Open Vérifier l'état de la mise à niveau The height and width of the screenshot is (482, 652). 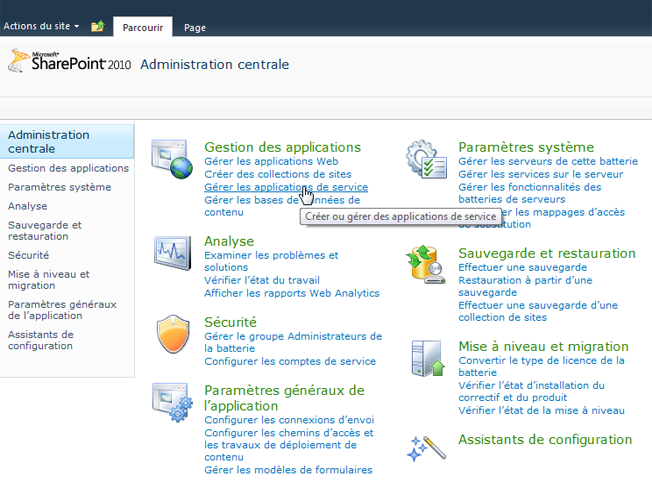pos(541,411)
